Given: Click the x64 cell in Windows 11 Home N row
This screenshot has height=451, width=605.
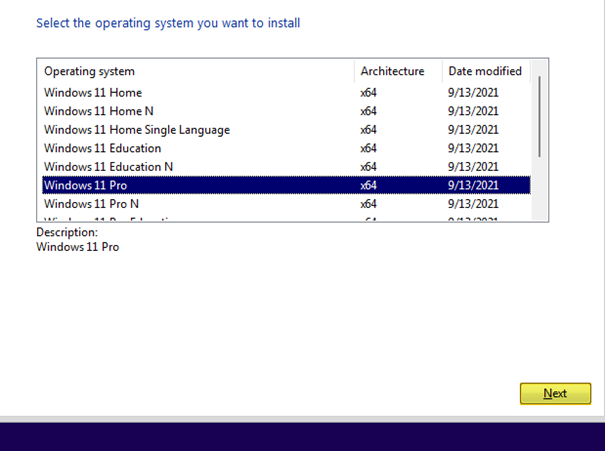Looking at the screenshot, I should coord(368,111).
